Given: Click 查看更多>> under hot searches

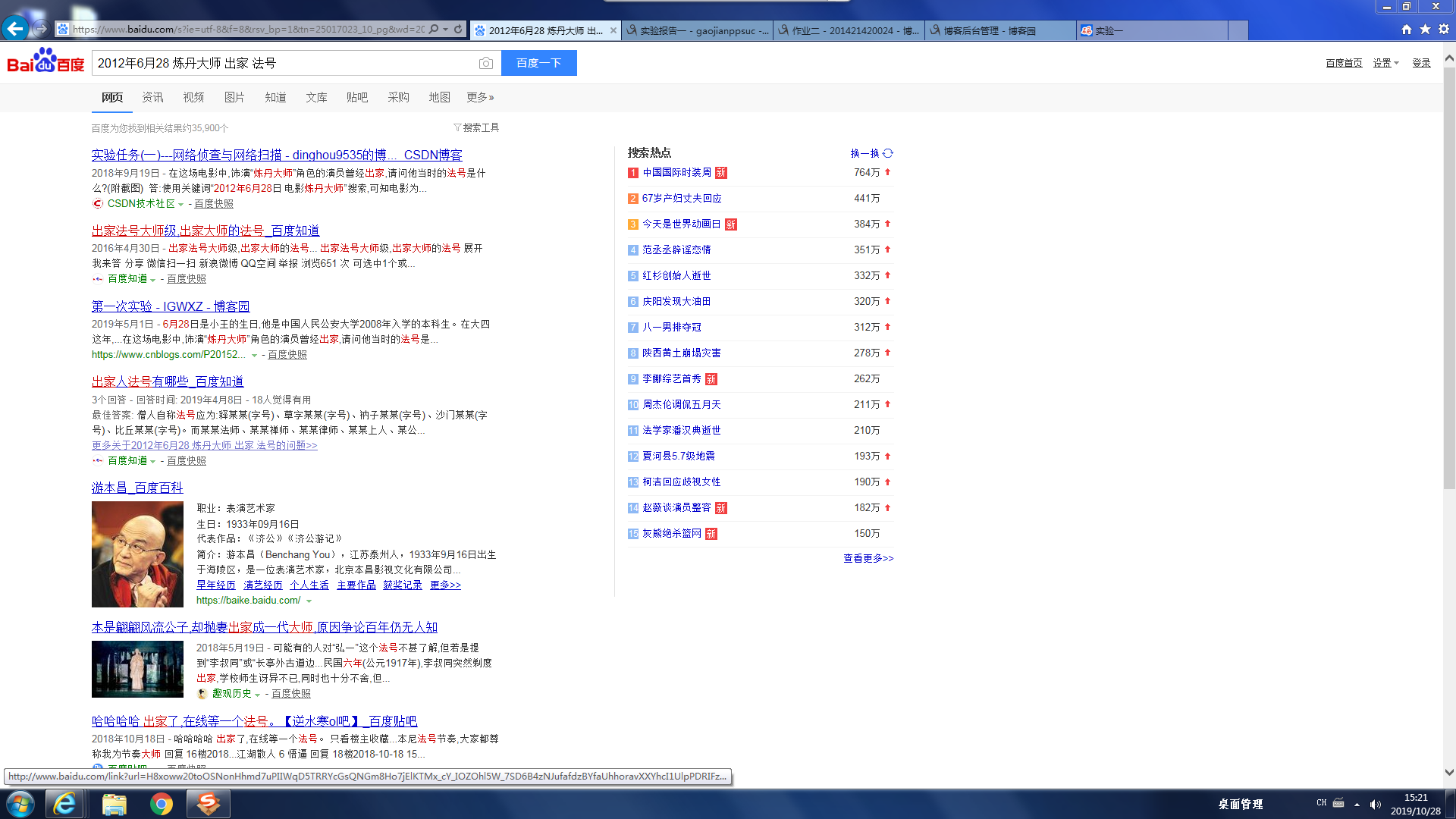Looking at the screenshot, I should coord(868,558).
